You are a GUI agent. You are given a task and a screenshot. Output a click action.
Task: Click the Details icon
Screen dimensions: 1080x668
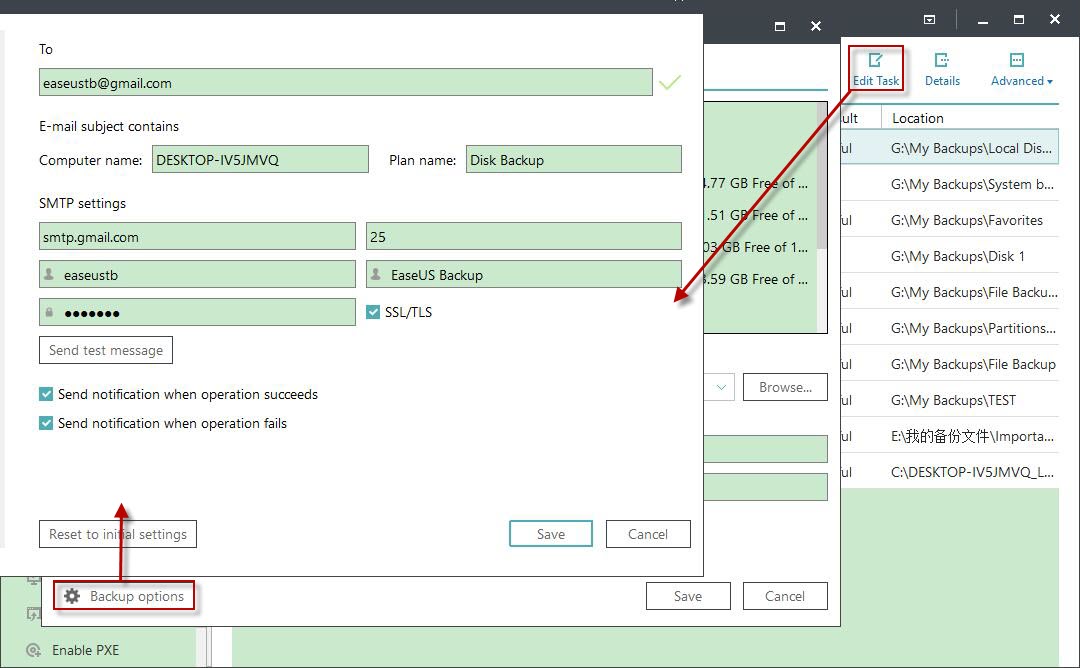click(942, 67)
